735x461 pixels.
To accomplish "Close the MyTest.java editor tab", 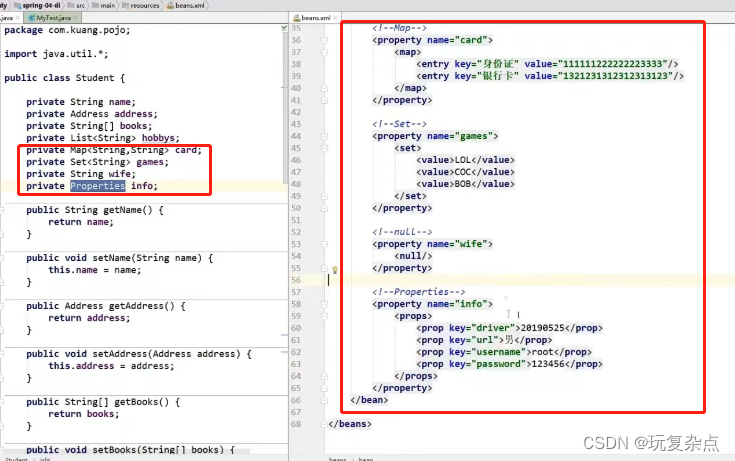I will click(x=75, y=18).
